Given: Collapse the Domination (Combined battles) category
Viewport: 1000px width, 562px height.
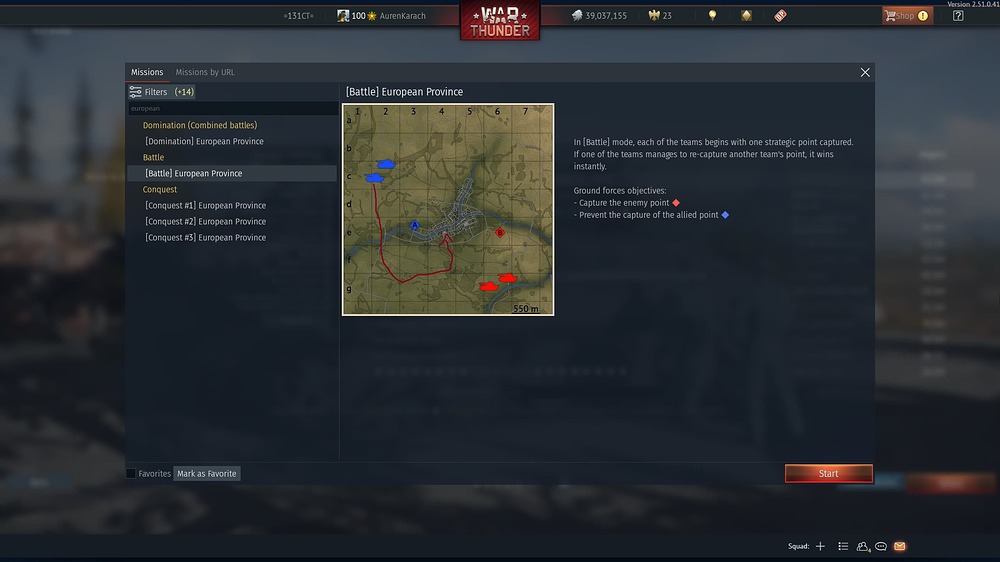Looking at the screenshot, I should pyautogui.click(x=200, y=125).
